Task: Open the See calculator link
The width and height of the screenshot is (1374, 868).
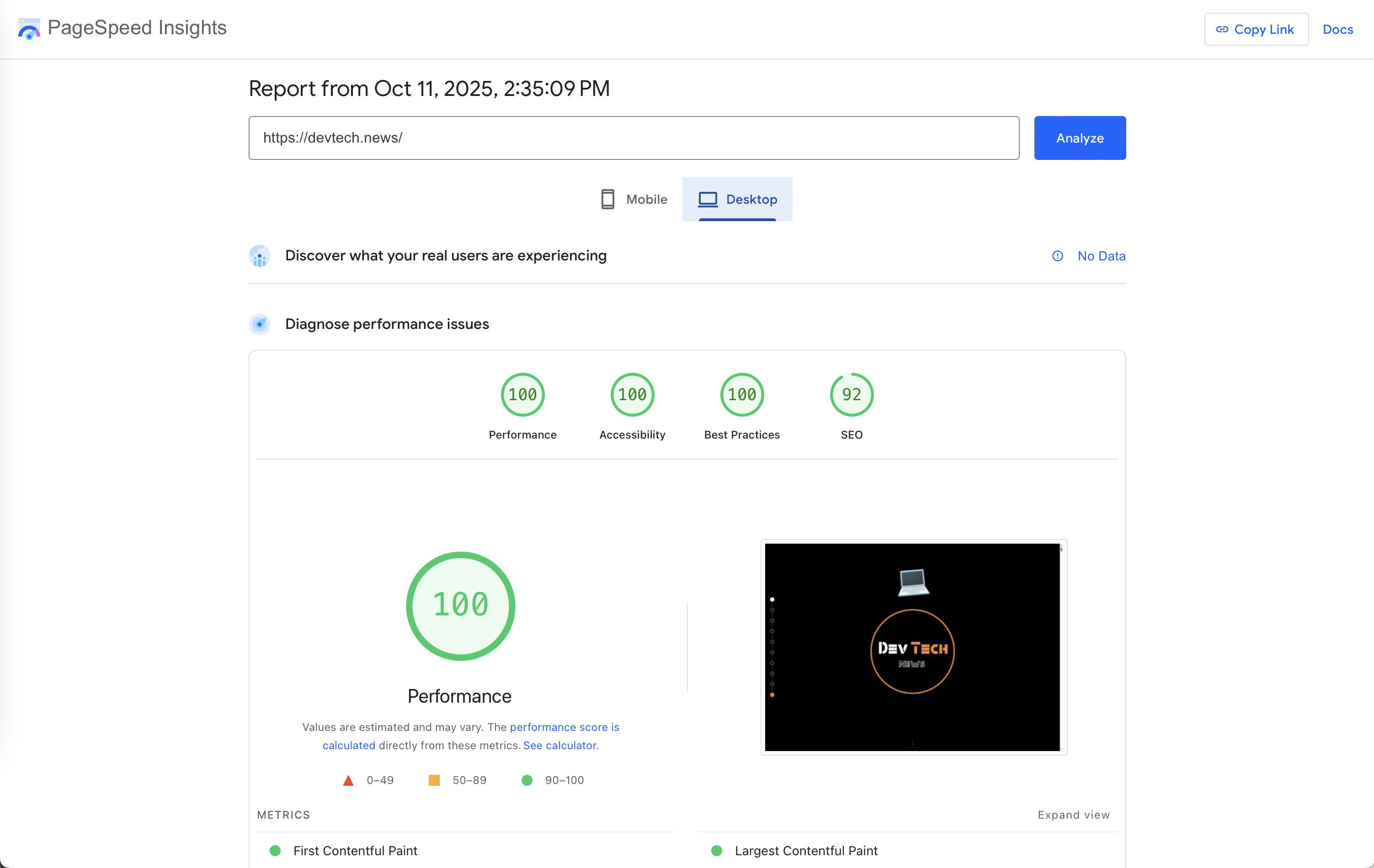Action: pos(560,746)
